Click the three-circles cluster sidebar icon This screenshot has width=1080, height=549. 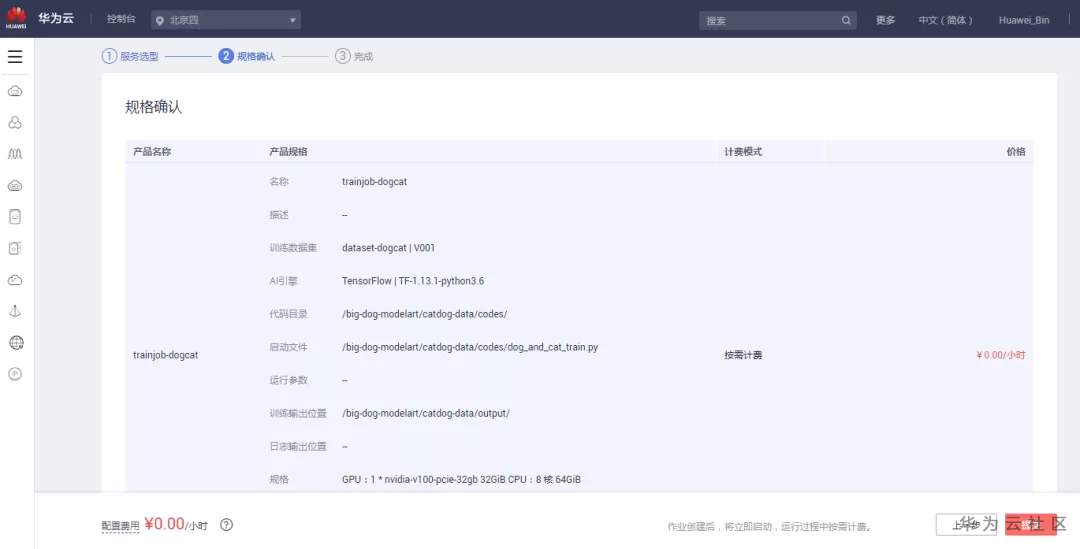coord(15,123)
